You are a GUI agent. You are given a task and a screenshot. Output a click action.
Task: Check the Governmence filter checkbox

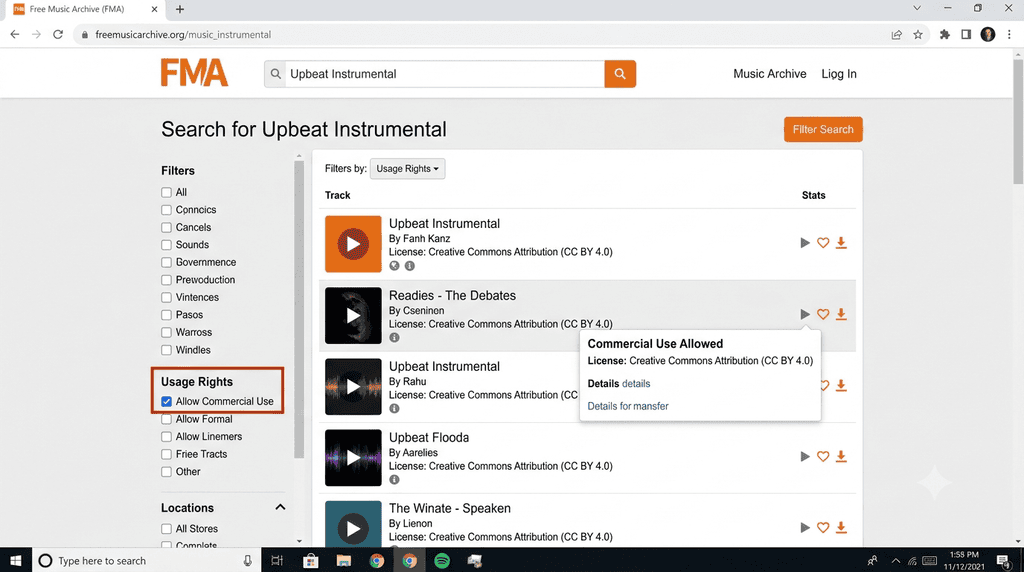click(x=167, y=262)
